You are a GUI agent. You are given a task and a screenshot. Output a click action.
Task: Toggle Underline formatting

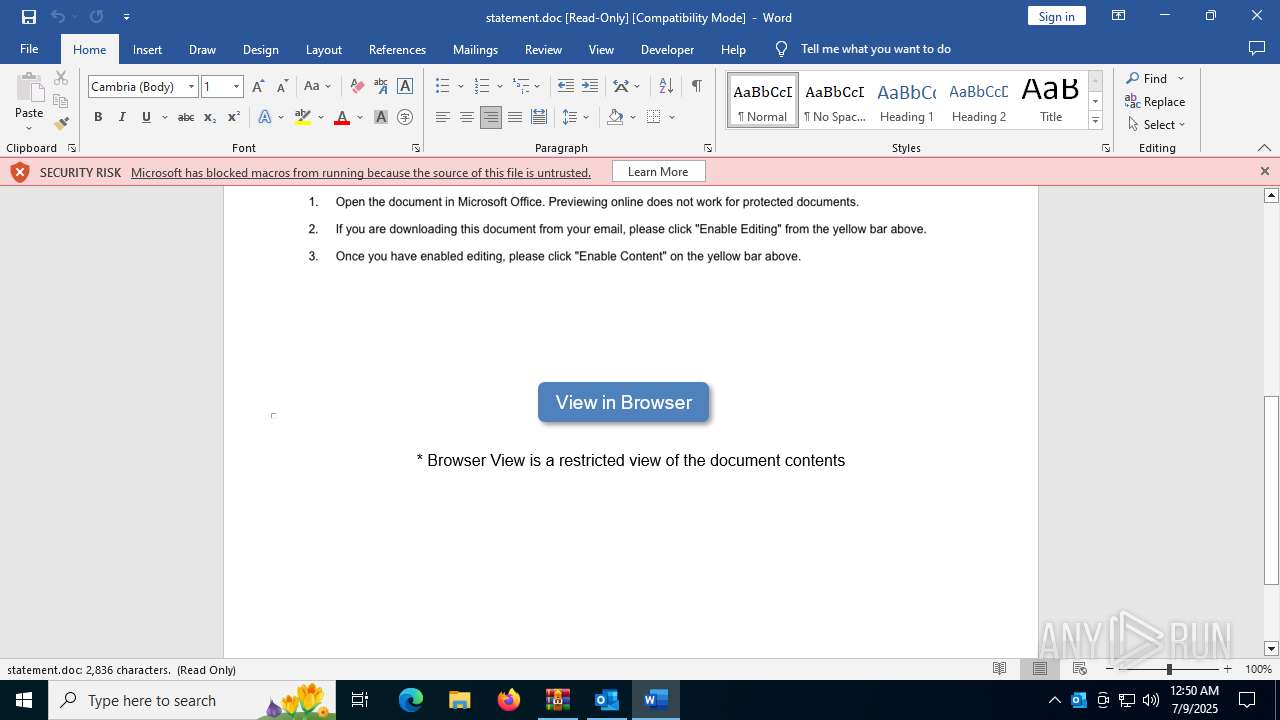(x=146, y=117)
